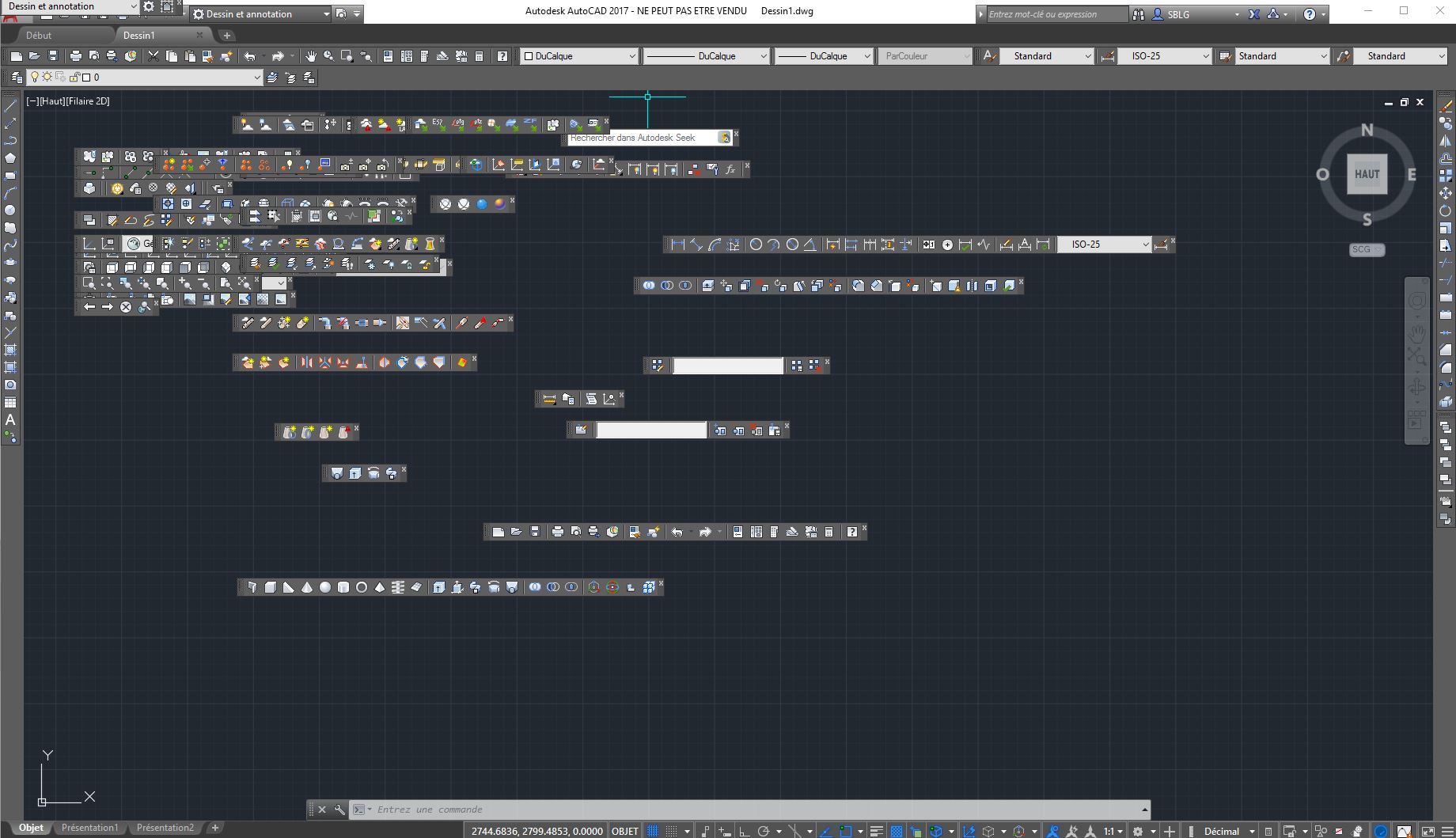The image size is (1456, 838).
Task: Select Mirror tool in Modify toolbar
Action: pyautogui.click(x=1446, y=141)
